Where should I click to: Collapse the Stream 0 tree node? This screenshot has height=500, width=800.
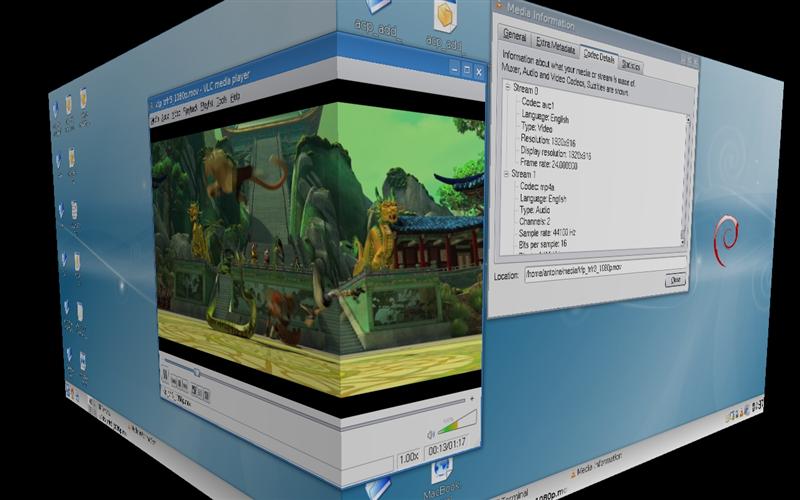tap(508, 87)
